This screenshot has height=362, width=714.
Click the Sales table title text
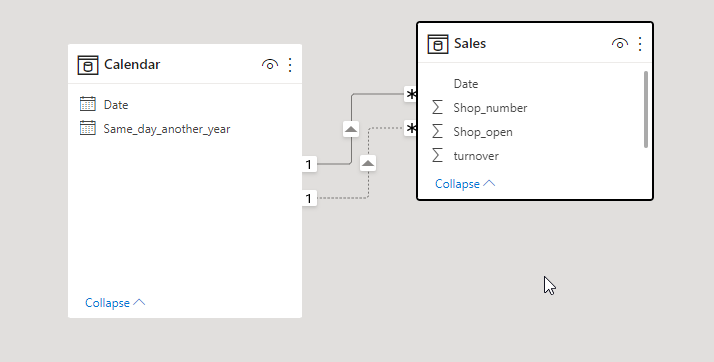click(470, 44)
